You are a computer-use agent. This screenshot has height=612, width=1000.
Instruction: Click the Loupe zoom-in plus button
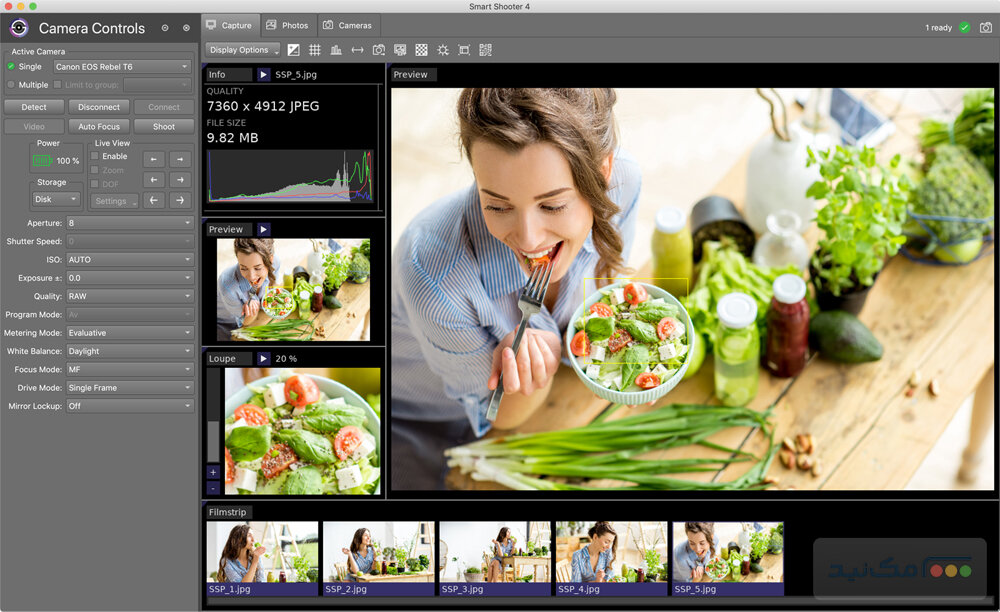coord(213,471)
